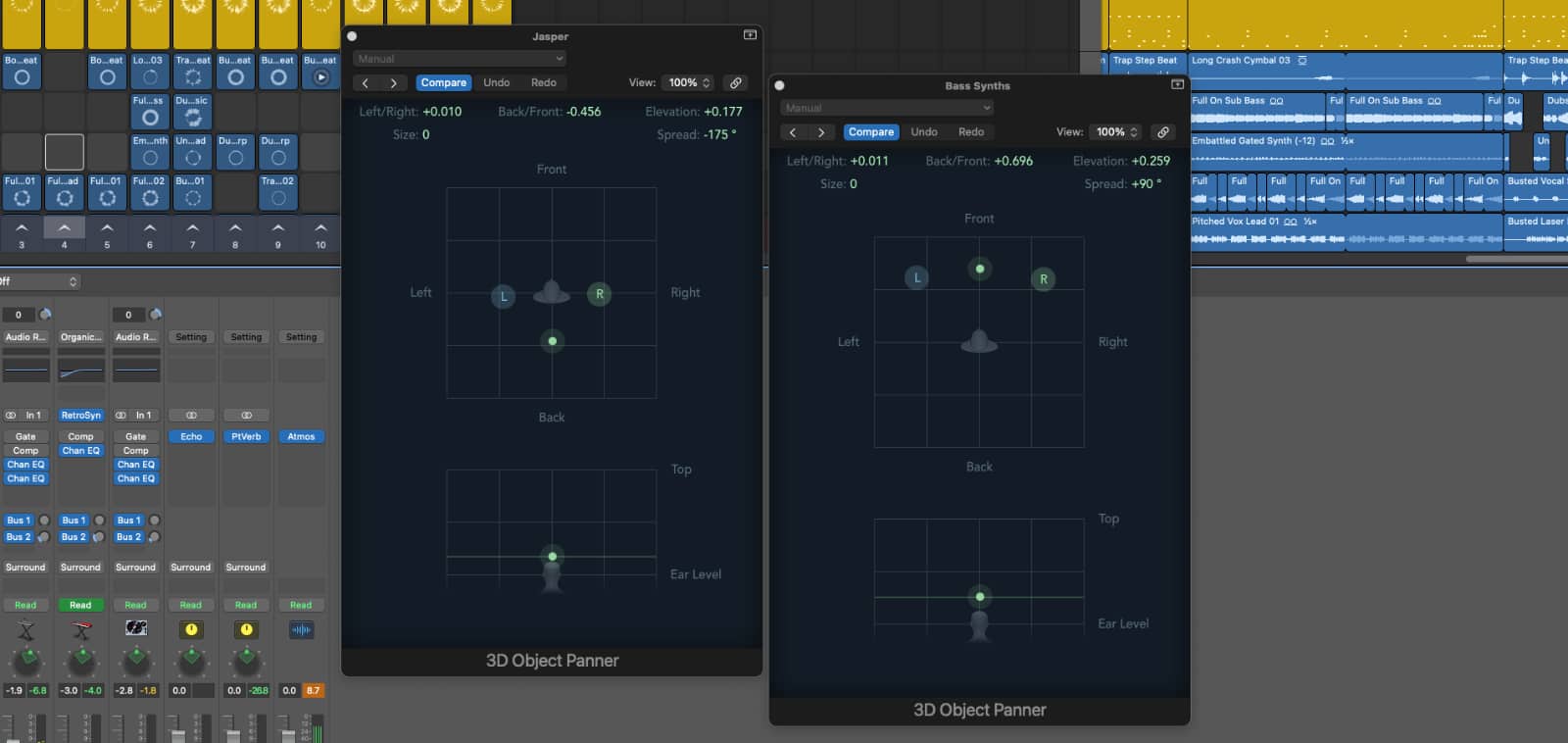Image resolution: width=1568 pixels, height=743 pixels.
Task: Click the turntable icon on the third channel strip
Action: coord(136,628)
